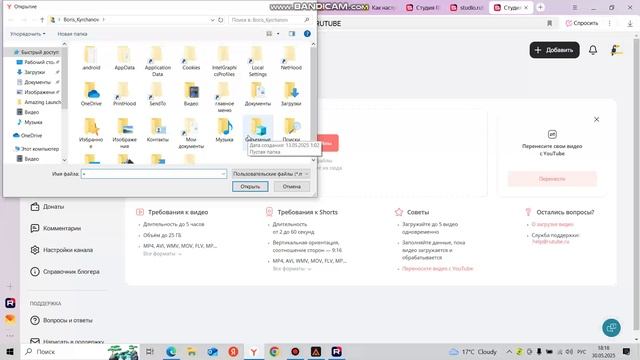Open the О загрузке видео link
The height and width of the screenshot is (360, 640).
(x=552, y=224)
